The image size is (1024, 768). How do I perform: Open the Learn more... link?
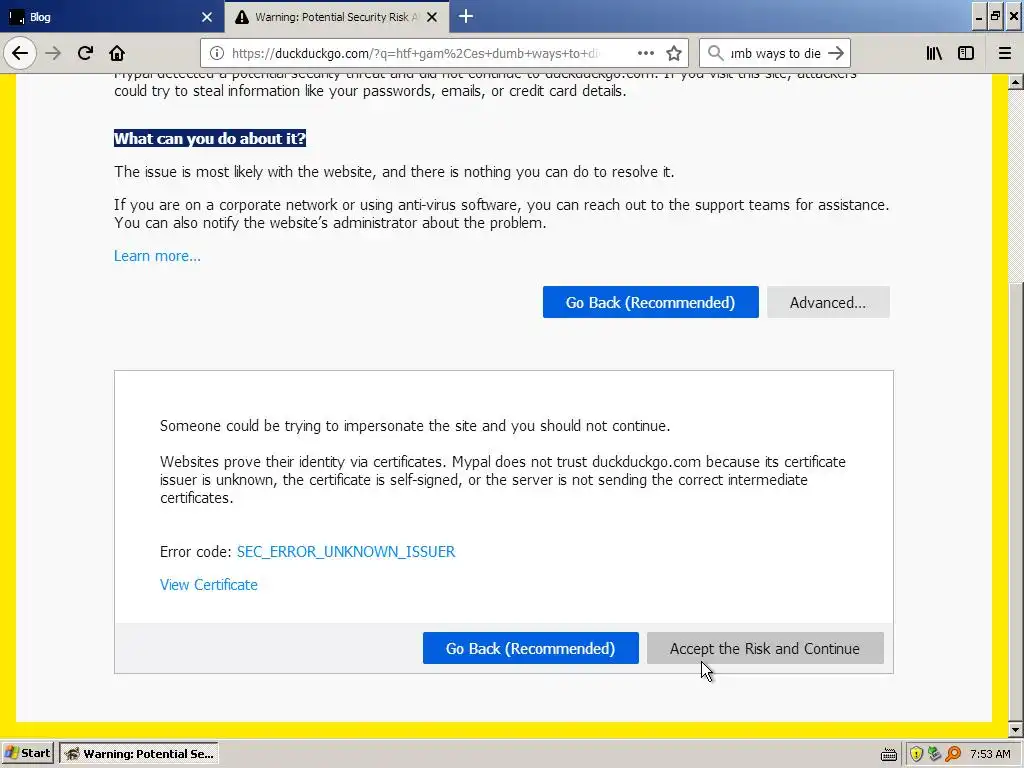click(x=157, y=256)
